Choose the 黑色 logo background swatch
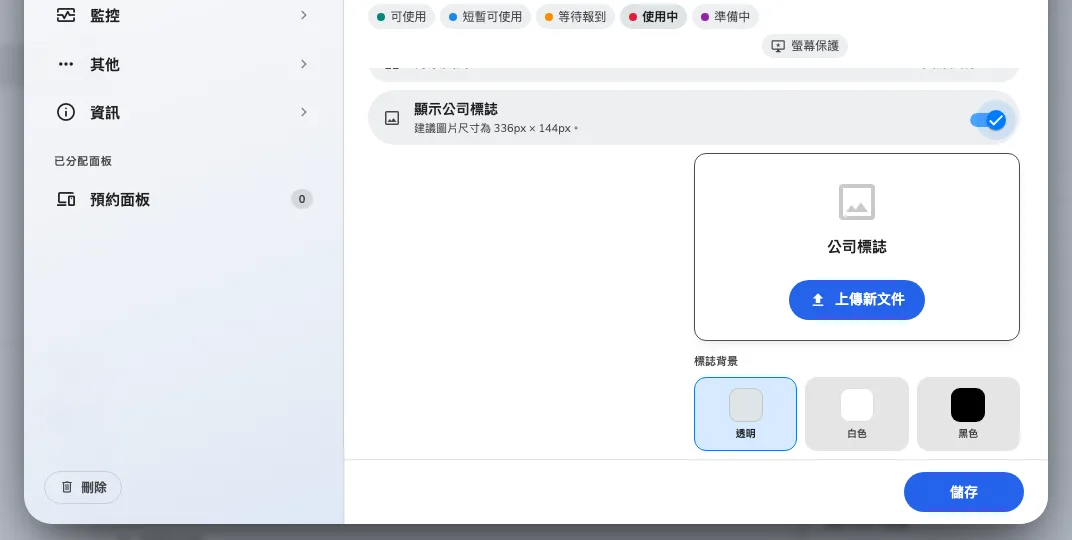The width and height of the screenshot is (1072, 540). (x=968, y=414)
